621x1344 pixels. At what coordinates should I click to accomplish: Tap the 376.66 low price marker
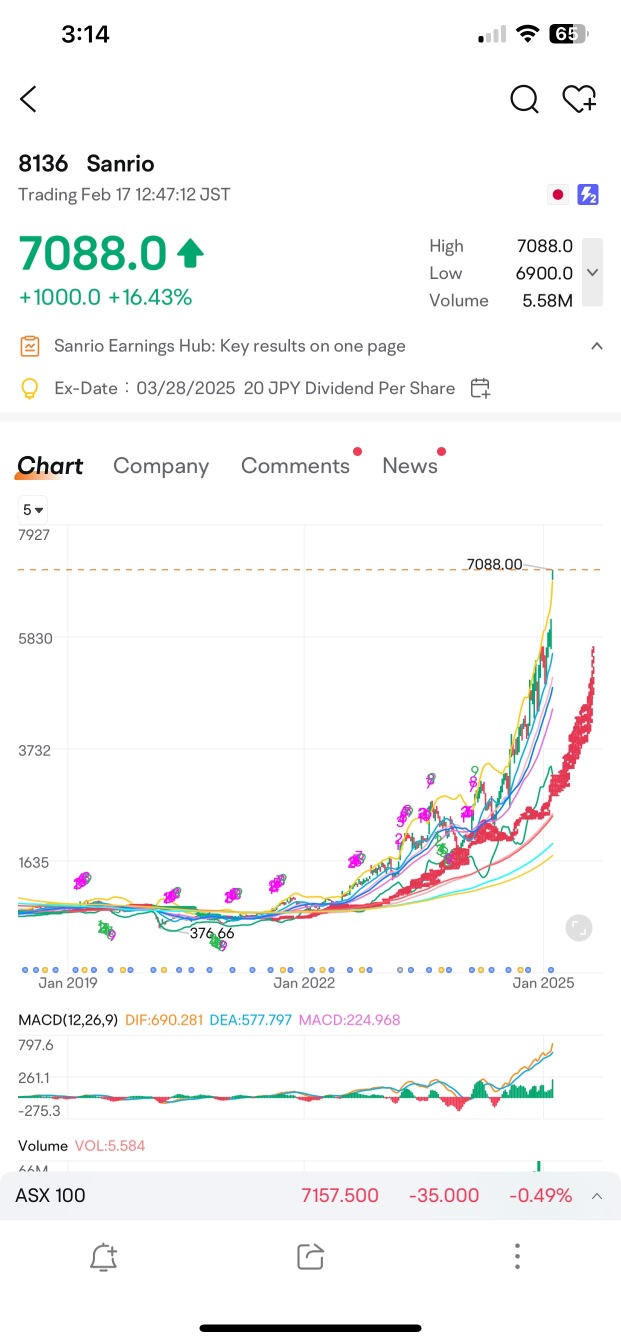[212, 933]
